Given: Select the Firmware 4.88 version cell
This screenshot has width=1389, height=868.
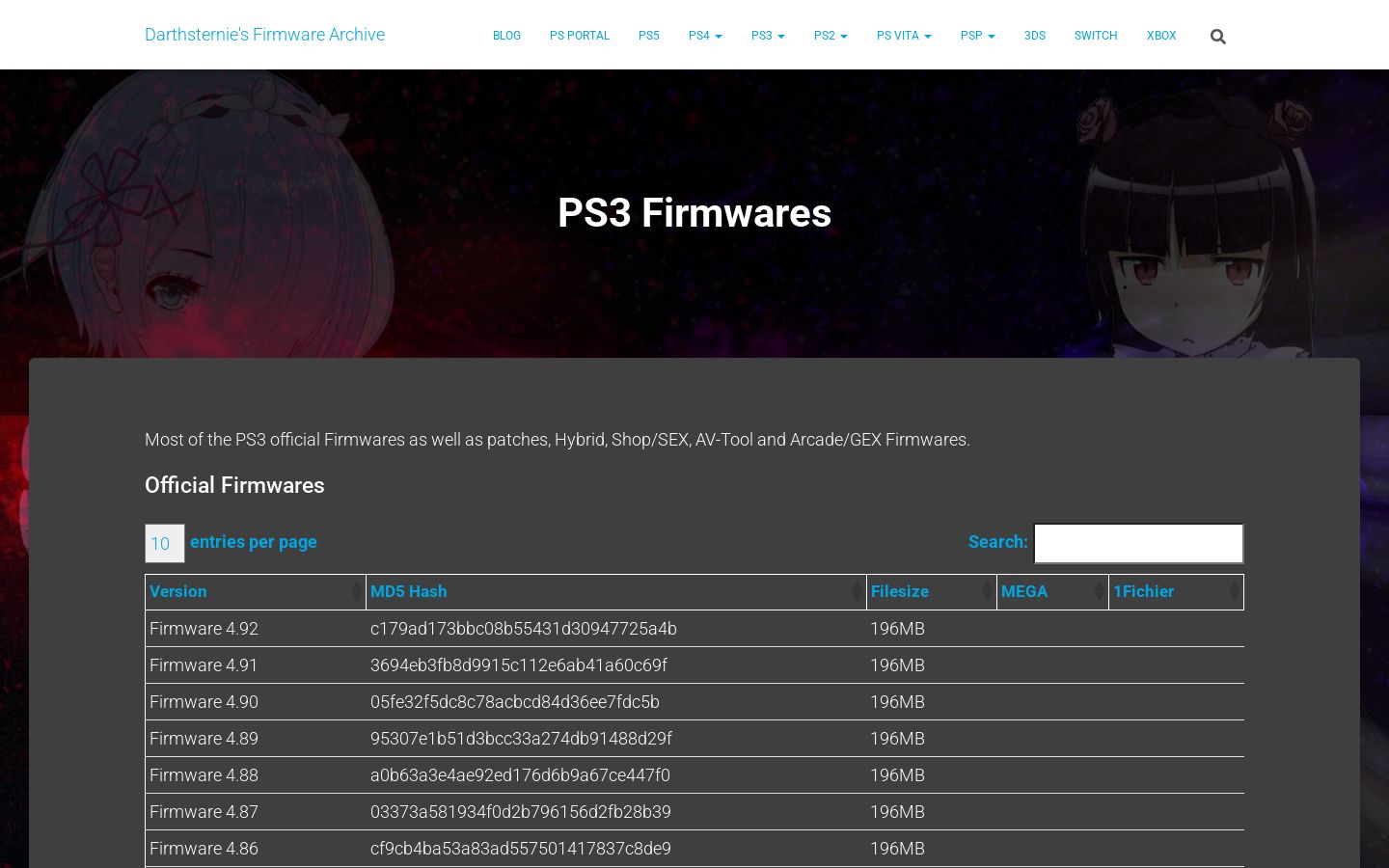Looking at the screenshot, I should [256, 775].
